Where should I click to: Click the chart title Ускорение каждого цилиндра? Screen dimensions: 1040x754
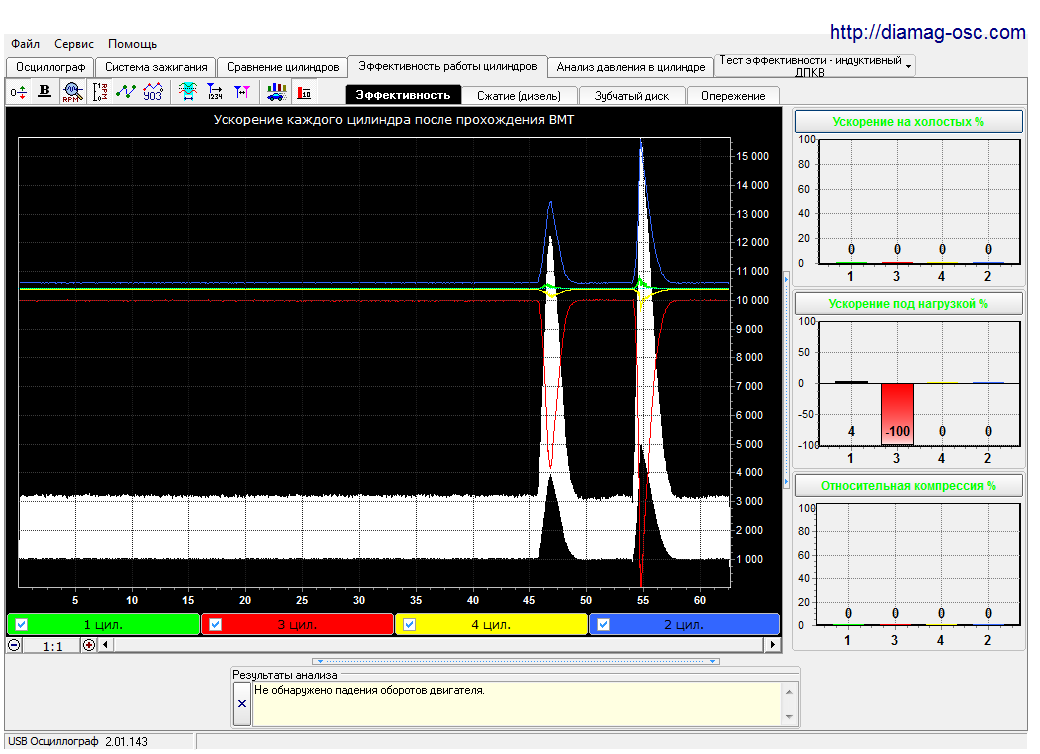coord(394,120)
